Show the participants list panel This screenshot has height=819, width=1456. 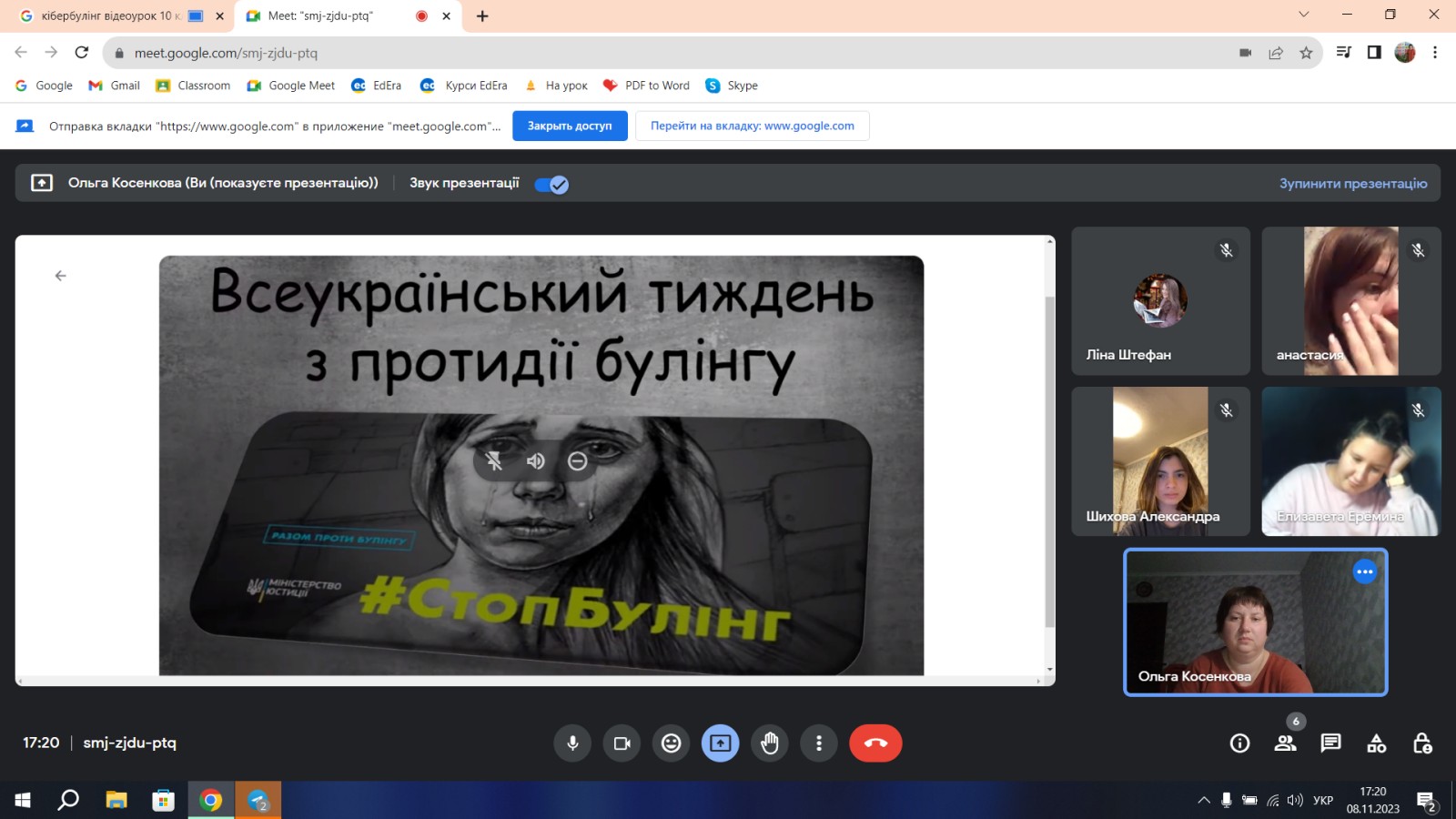click(1285, 743)
